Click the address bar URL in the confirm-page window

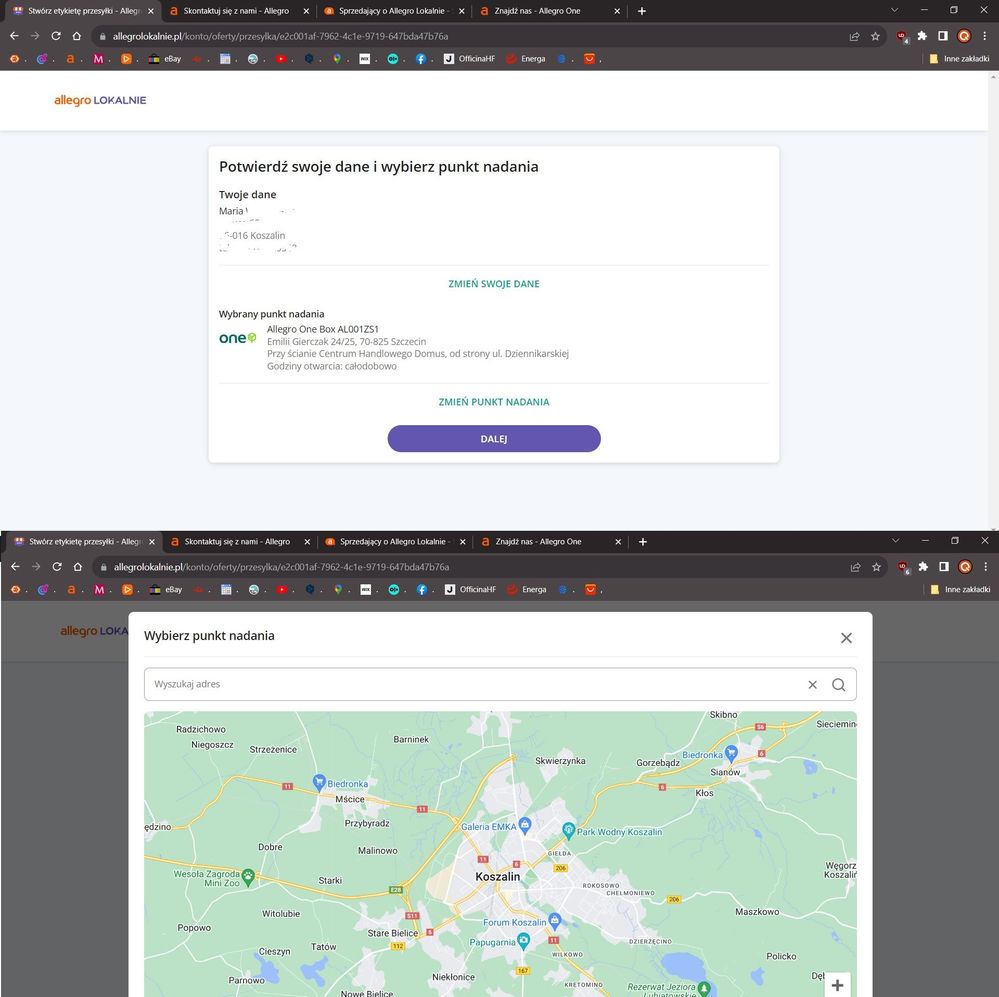pyautogui.click(x=280, y=36)
